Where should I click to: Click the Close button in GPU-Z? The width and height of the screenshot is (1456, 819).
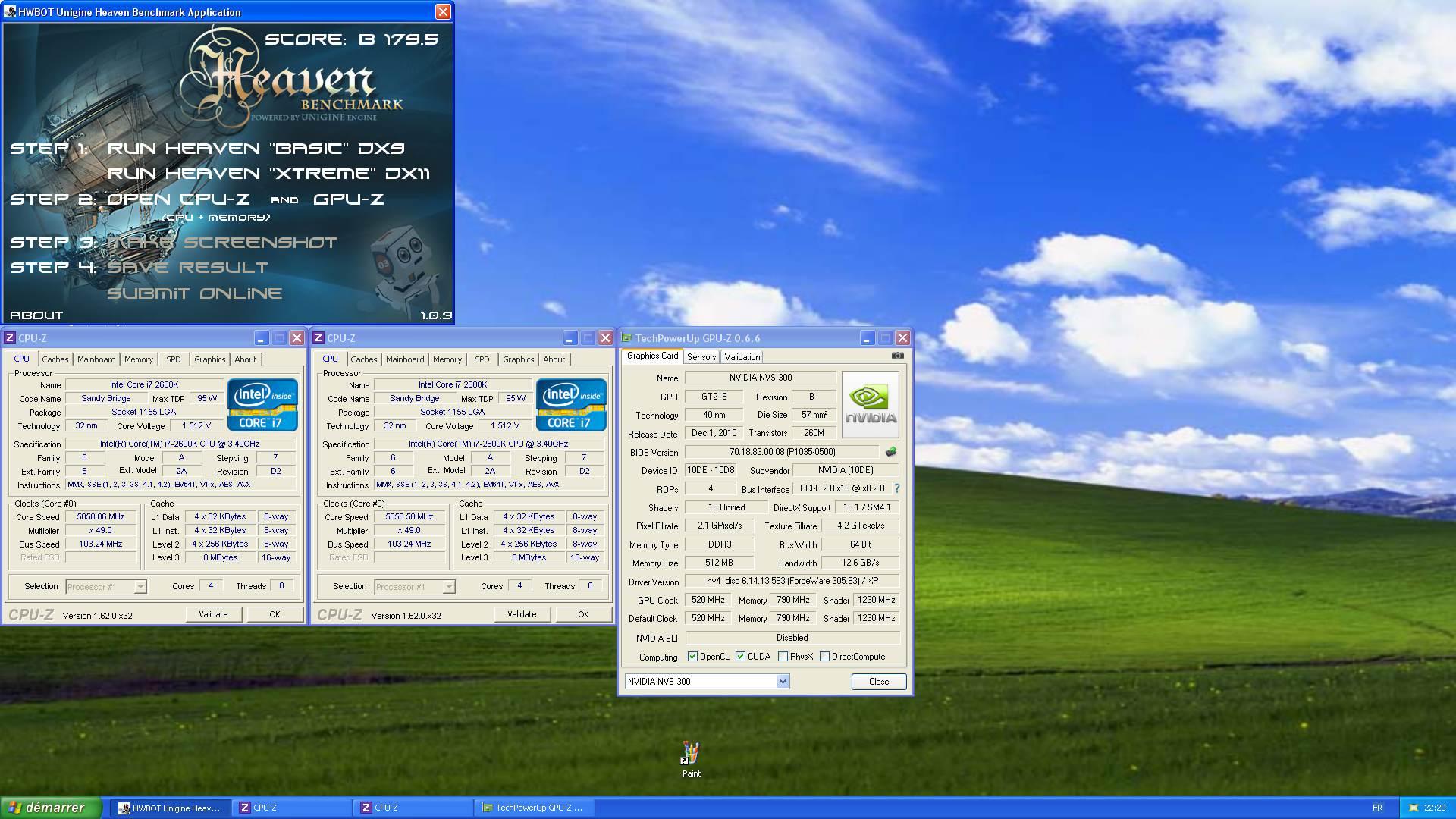tap(879, 682)
